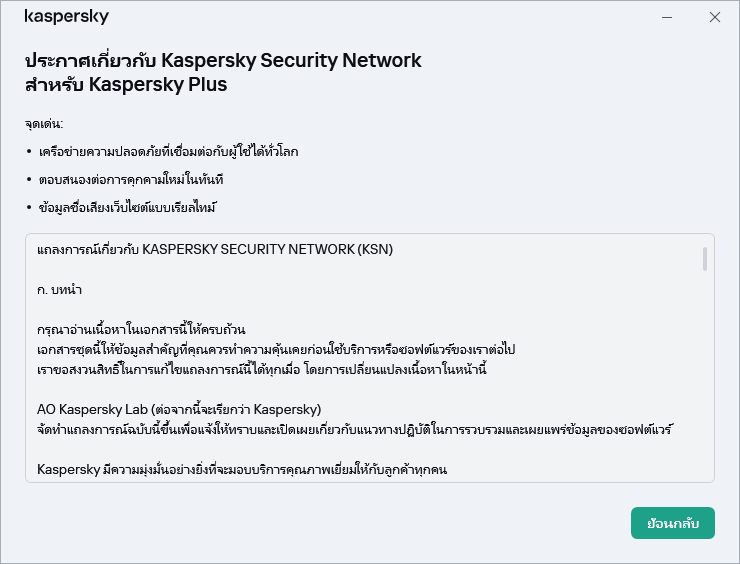740x564 pixels.
Task: Grab the KSN statement scrollbar thumb
Action: point(705,259)
